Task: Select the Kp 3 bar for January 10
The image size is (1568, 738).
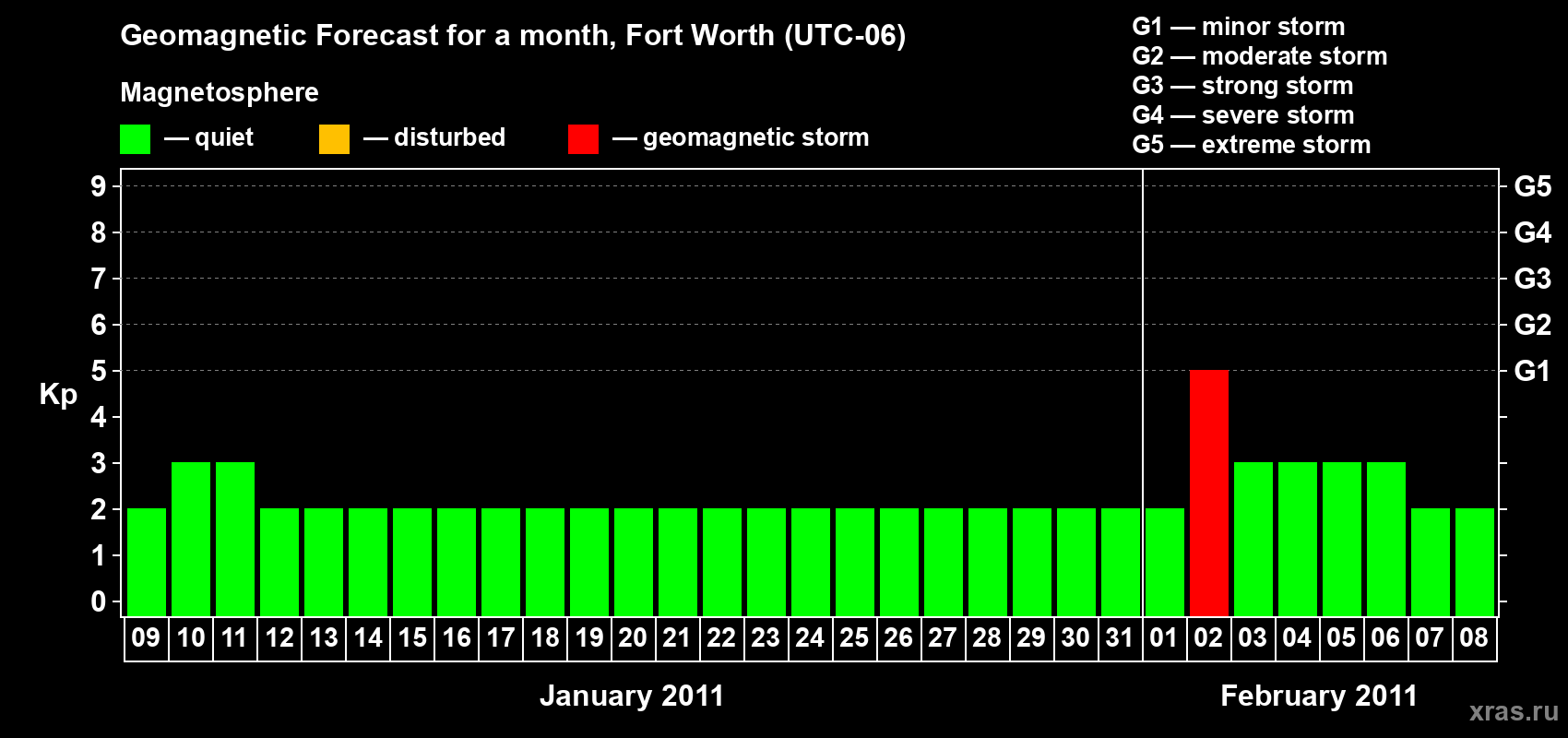Action: click(191, 539)
